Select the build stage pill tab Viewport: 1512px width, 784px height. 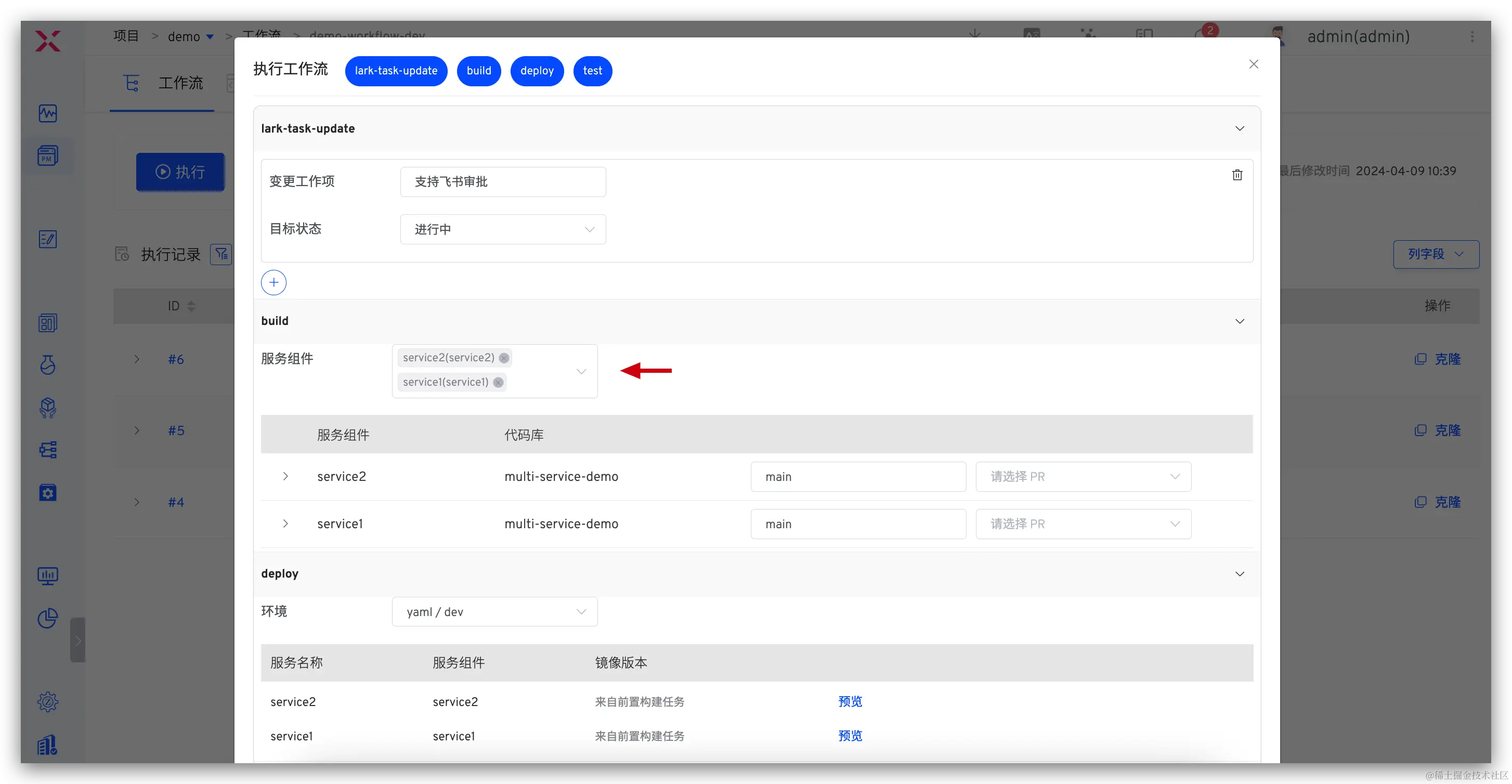pos(478,71)
